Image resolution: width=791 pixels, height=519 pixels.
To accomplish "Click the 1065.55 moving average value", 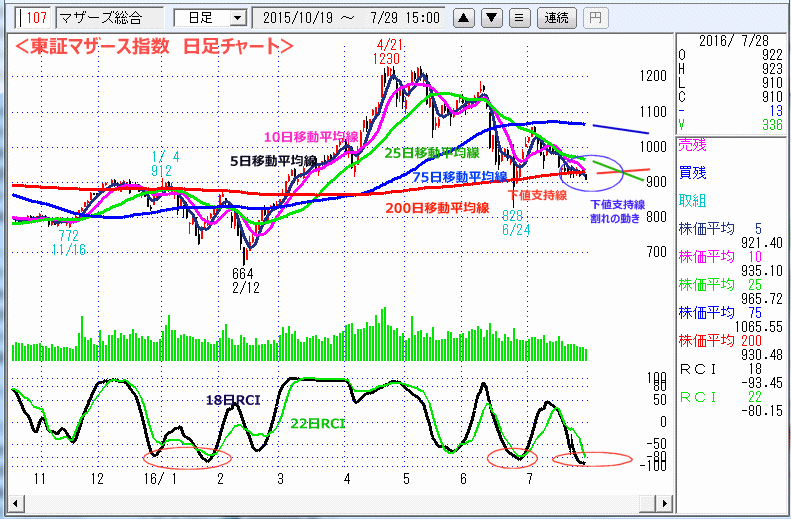I will pyautogui.click(x=759, y=327).
